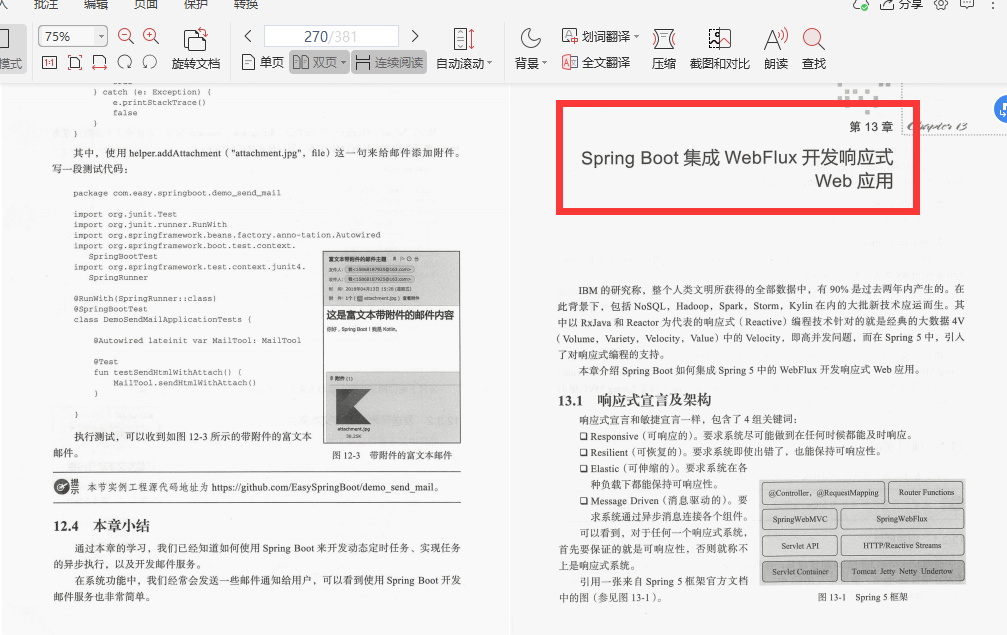Select the zoom in magnifier tool
Image resolution: width=1007 pixels, height=635 pixels.
coord(148,36)
